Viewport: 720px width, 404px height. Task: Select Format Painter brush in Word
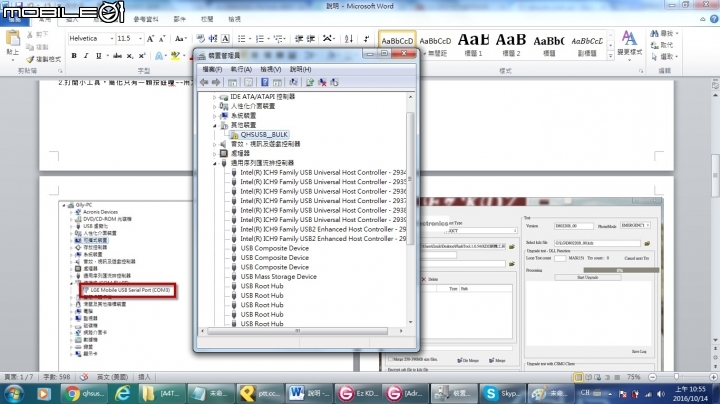[x=30, y=59]
